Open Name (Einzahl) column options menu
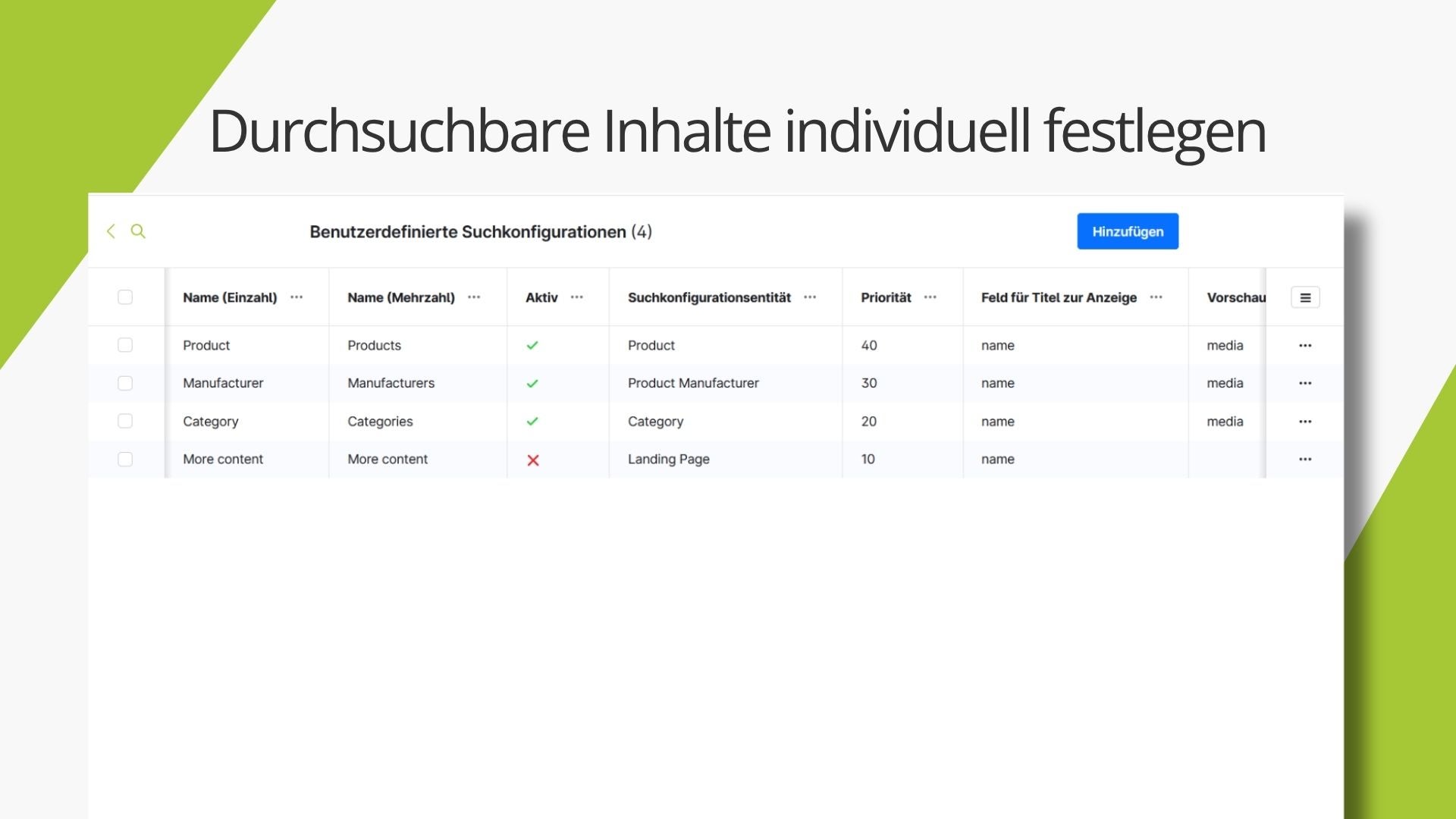Image resolution: width=1456 pixels, height=819 pixels. 297,297
